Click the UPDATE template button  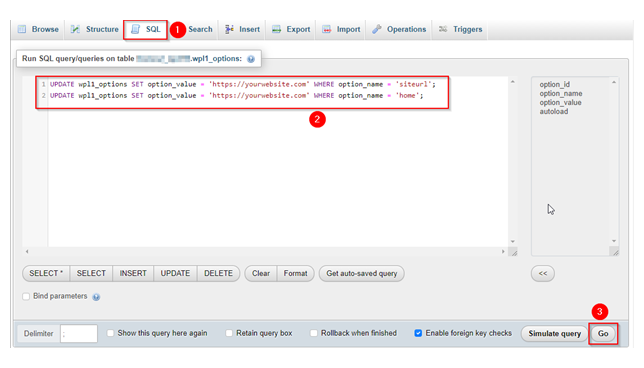175,274
